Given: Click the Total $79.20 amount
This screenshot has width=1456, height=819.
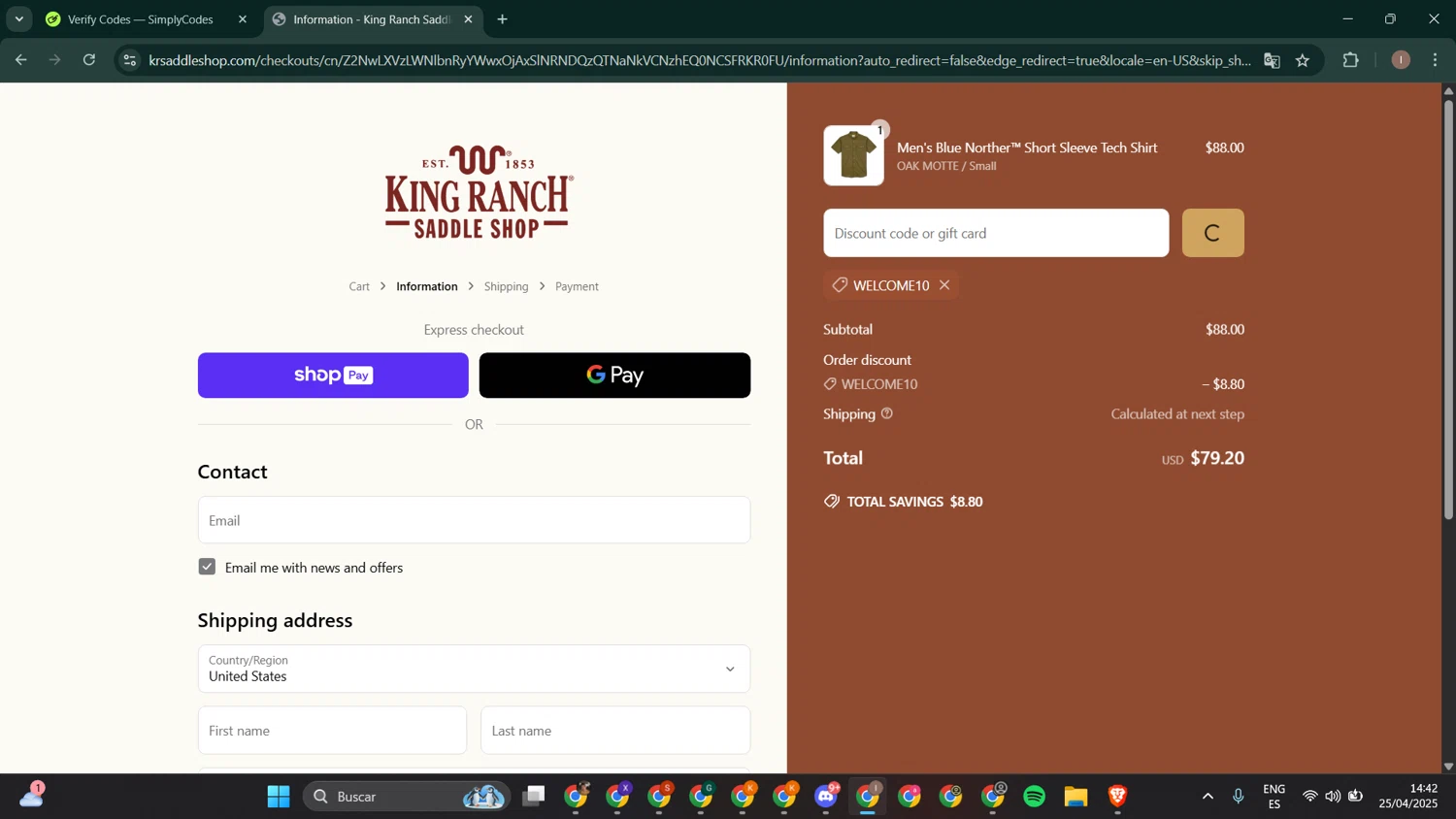Looking at the screenshot, I should point(1217,458).
